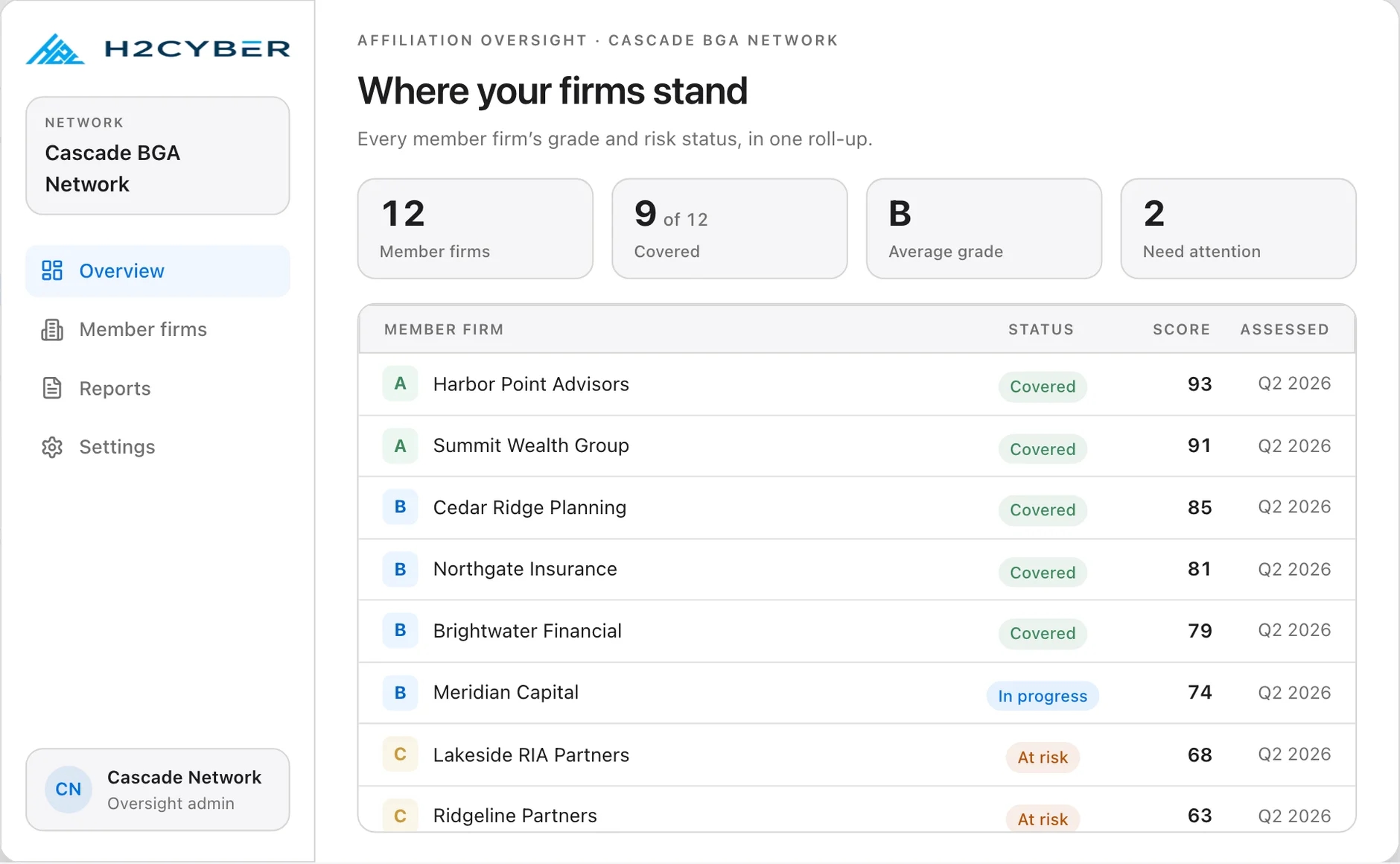Screen dimensions: 1400x864
Task: Click Q2 2026 in Summit Wealth Group row
Action: (x=1294, y=445)
